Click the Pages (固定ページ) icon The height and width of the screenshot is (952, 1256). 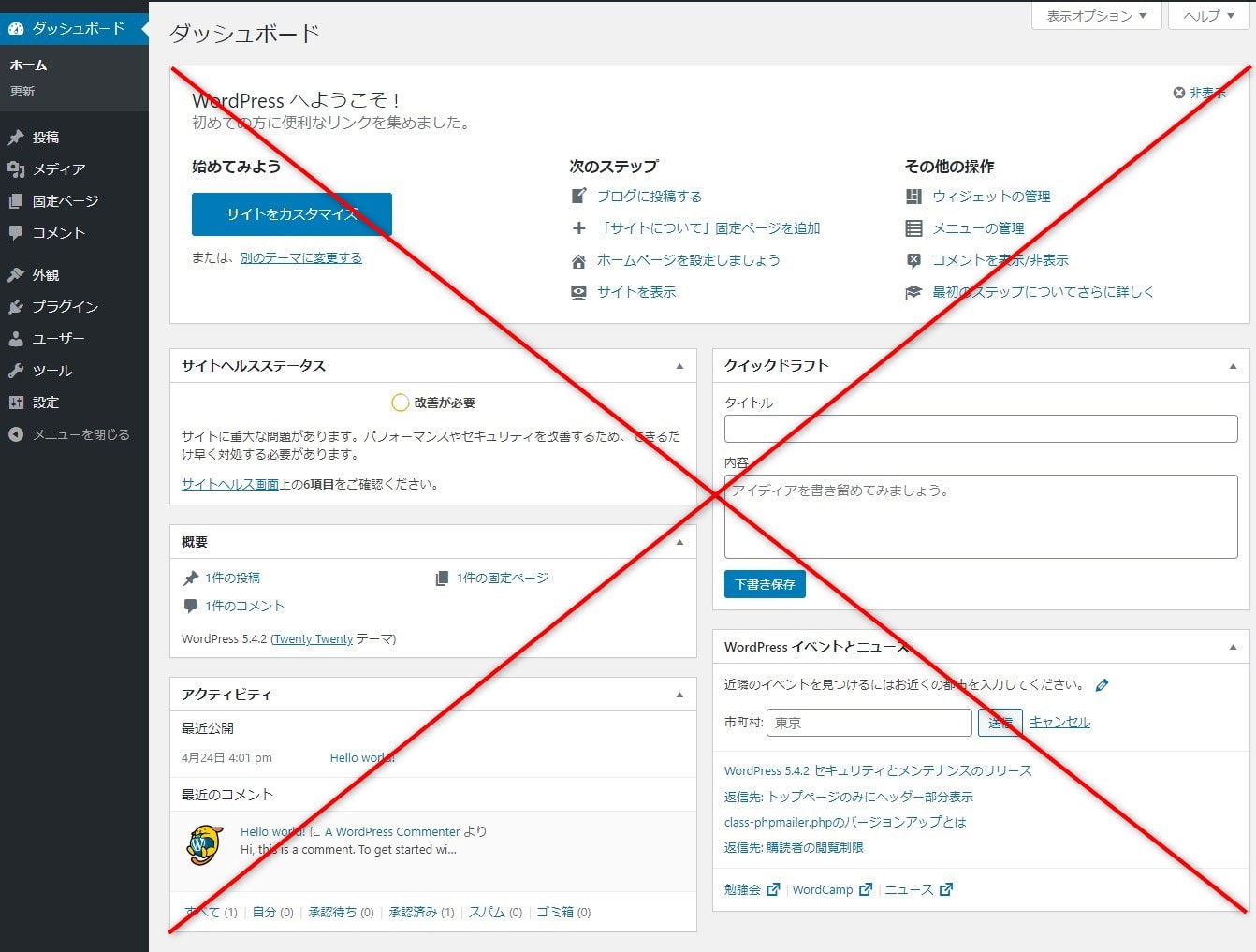16,201
